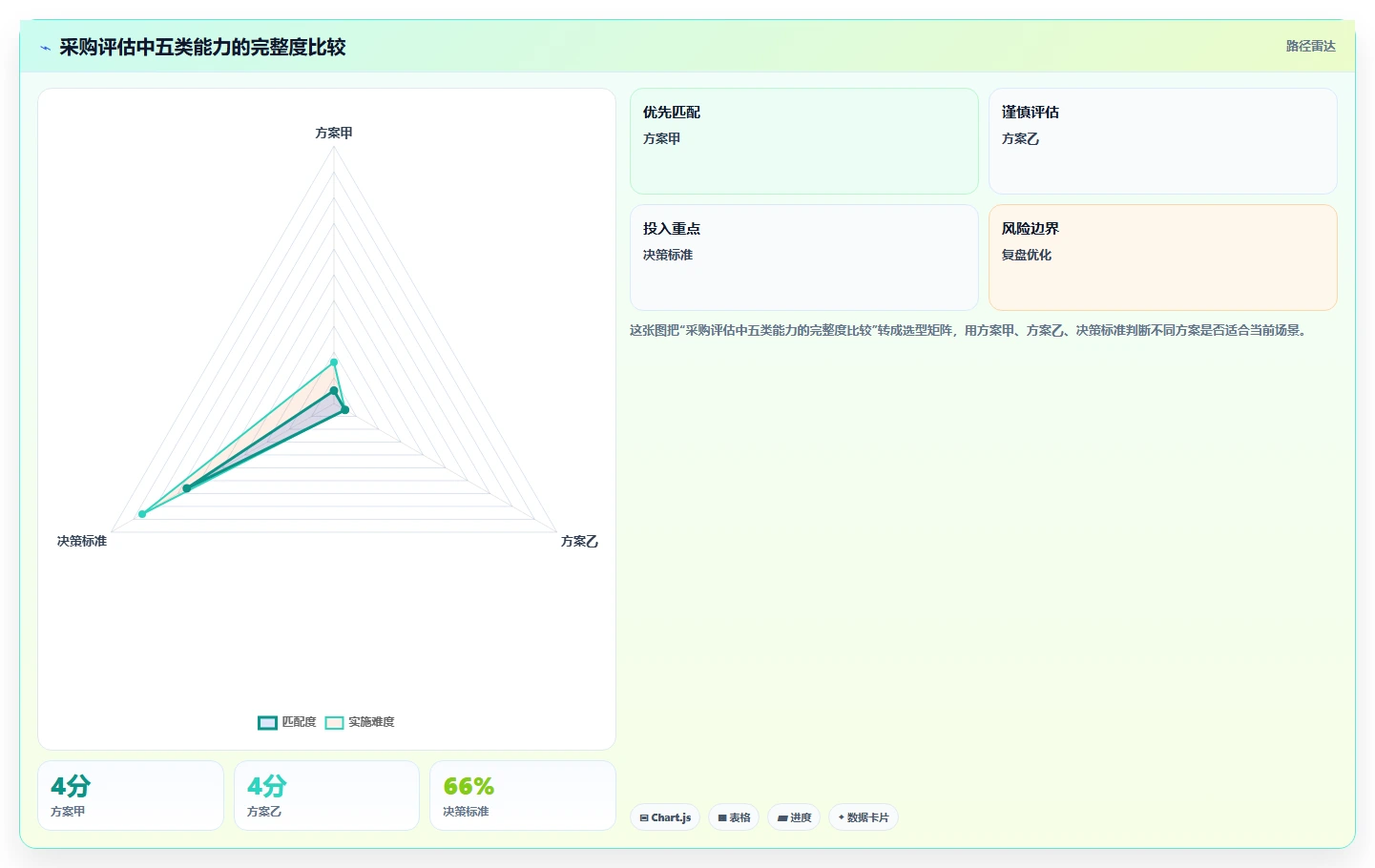Click the title 采购评估中五类能力的完整度比较
Image resolution: width=1375 pixels, height=868 pixels.
[x=202, y=47]
